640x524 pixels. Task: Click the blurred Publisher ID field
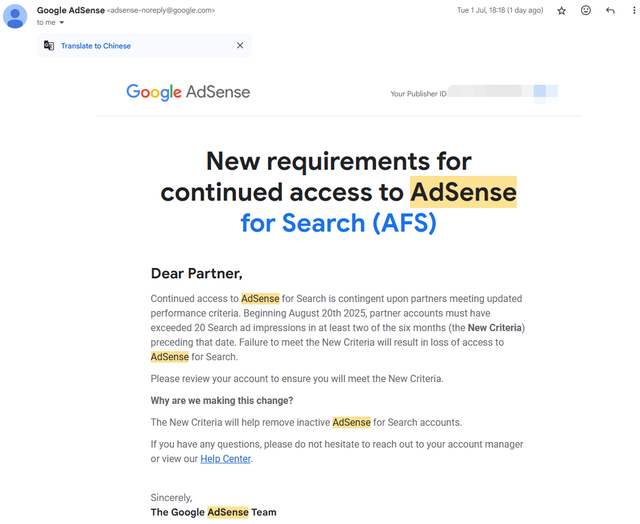(503, 93)
